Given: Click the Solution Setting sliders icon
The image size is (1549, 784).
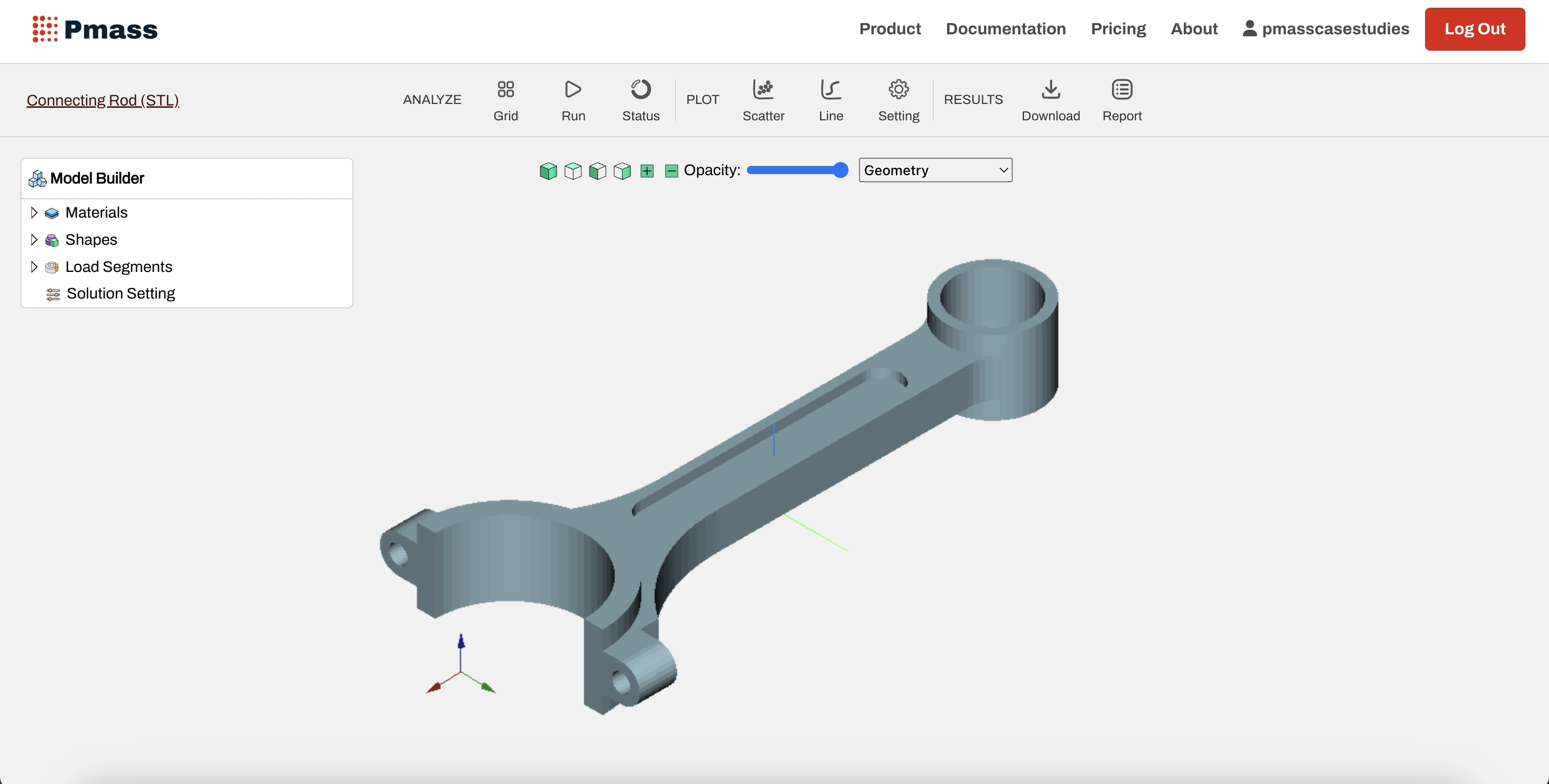Looking at the screenshot, I should pos(53,294).
